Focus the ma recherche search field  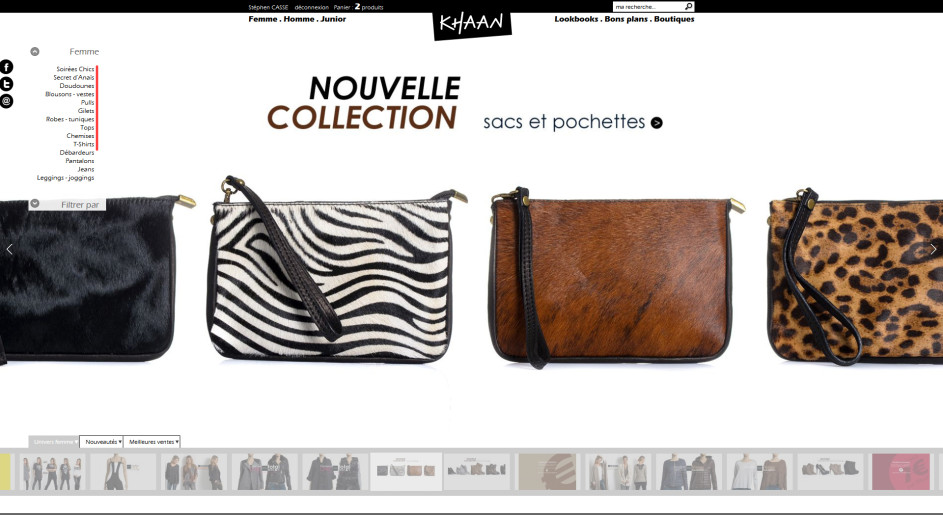pyautogui.click(x=648, y=7)
